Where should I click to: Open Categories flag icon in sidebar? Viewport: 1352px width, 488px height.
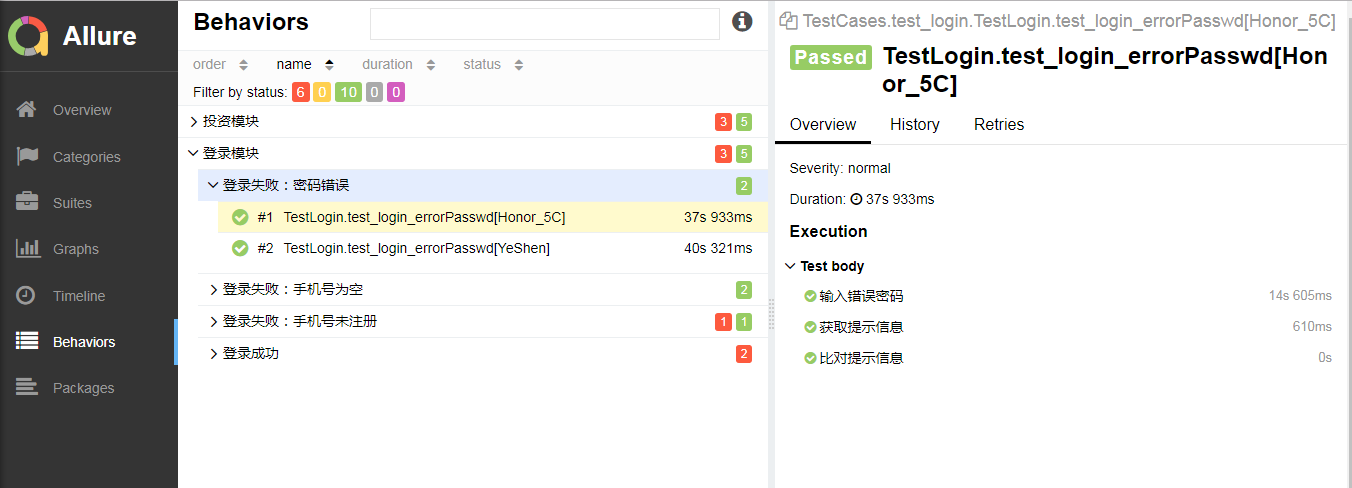tap(27, 157)
